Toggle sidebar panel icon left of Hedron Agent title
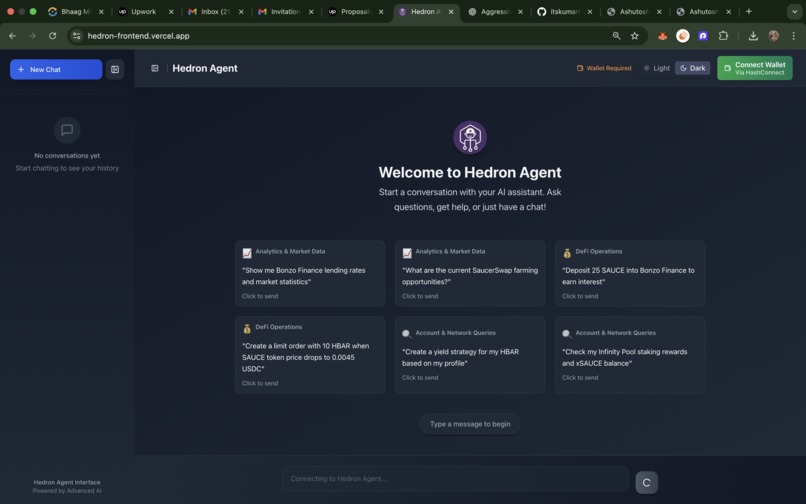 click(x=155, y=68)
